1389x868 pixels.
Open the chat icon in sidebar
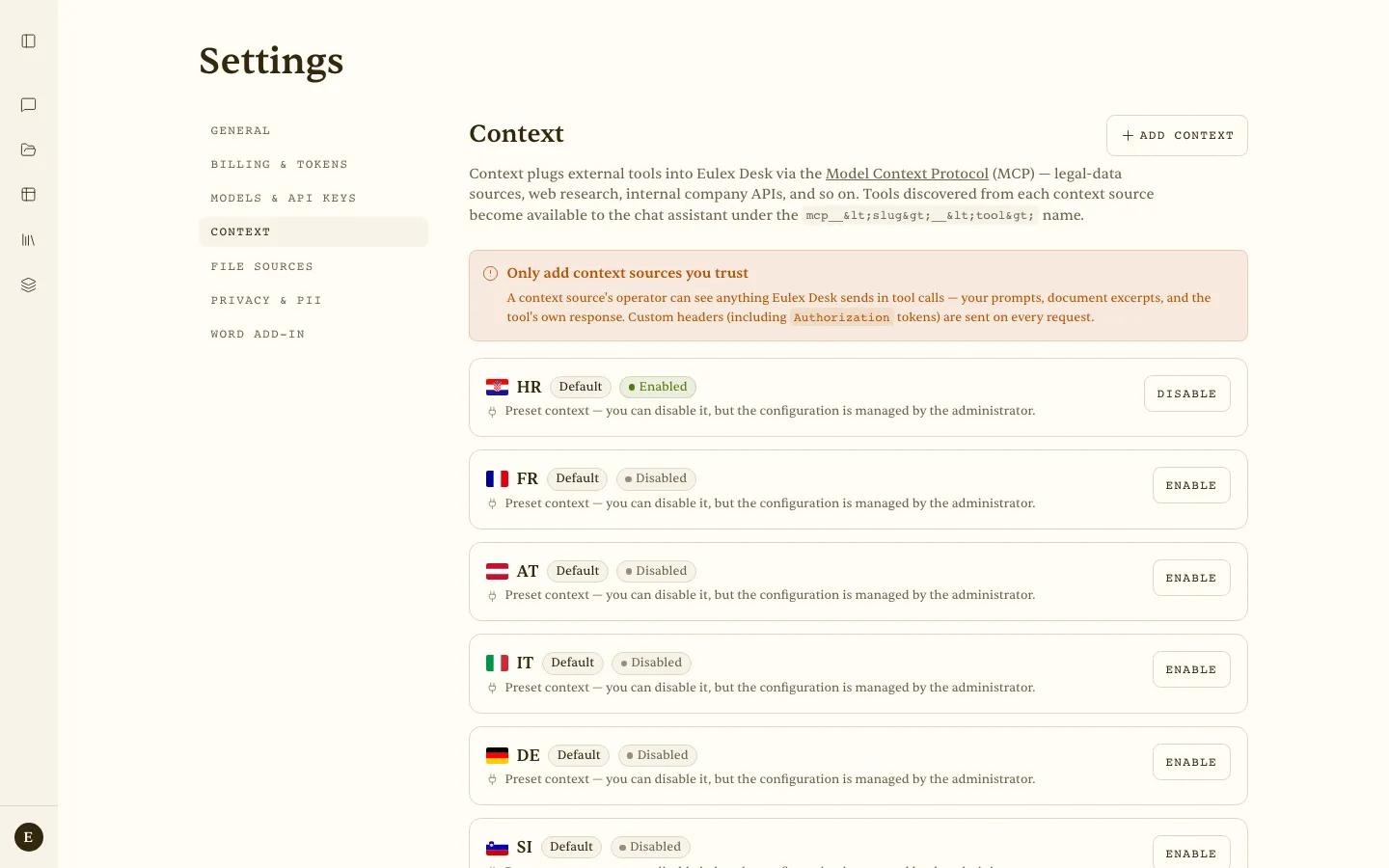point(29,105)
